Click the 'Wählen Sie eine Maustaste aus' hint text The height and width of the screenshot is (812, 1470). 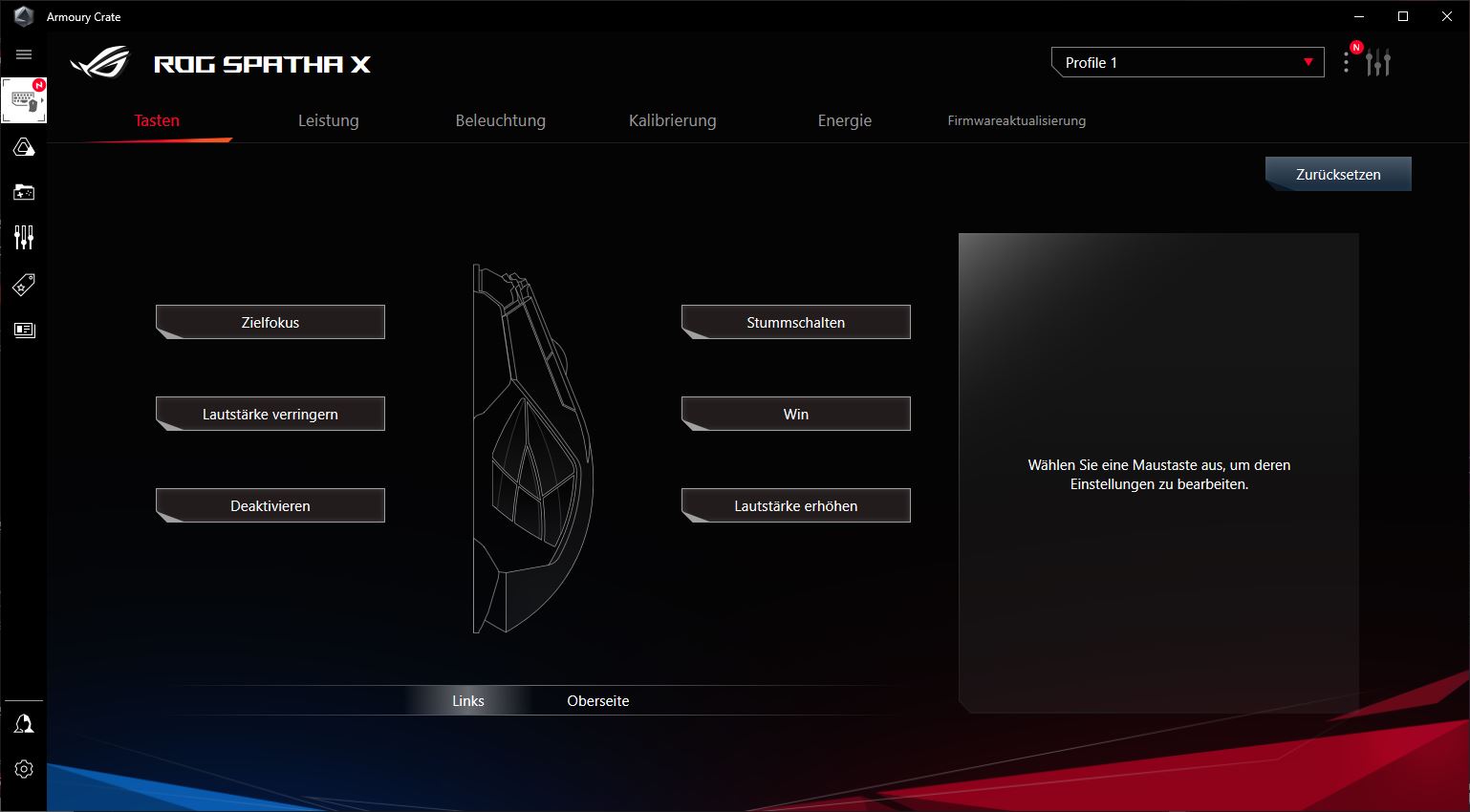1159,475
